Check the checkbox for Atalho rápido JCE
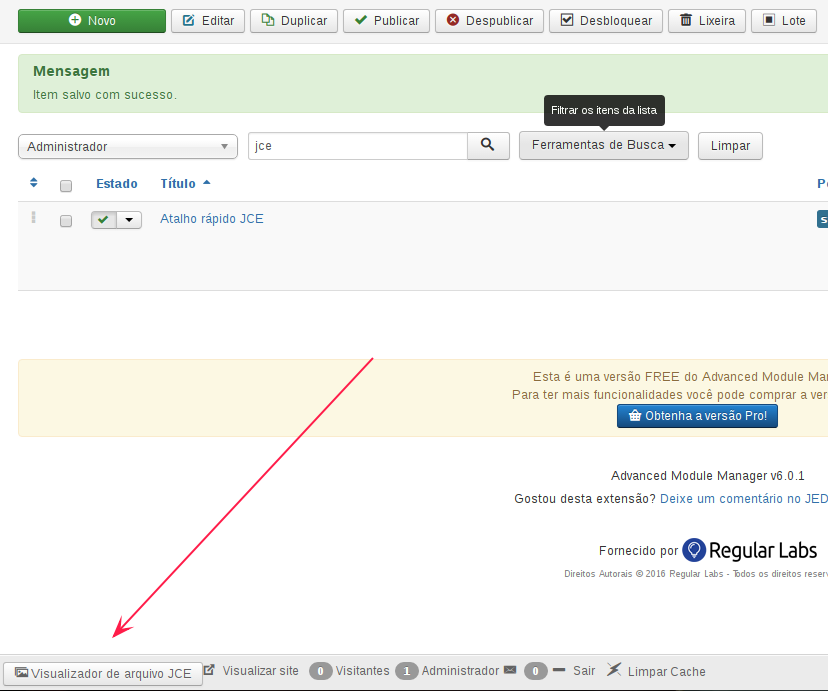828x691 pixels. (x=65, y=220)
